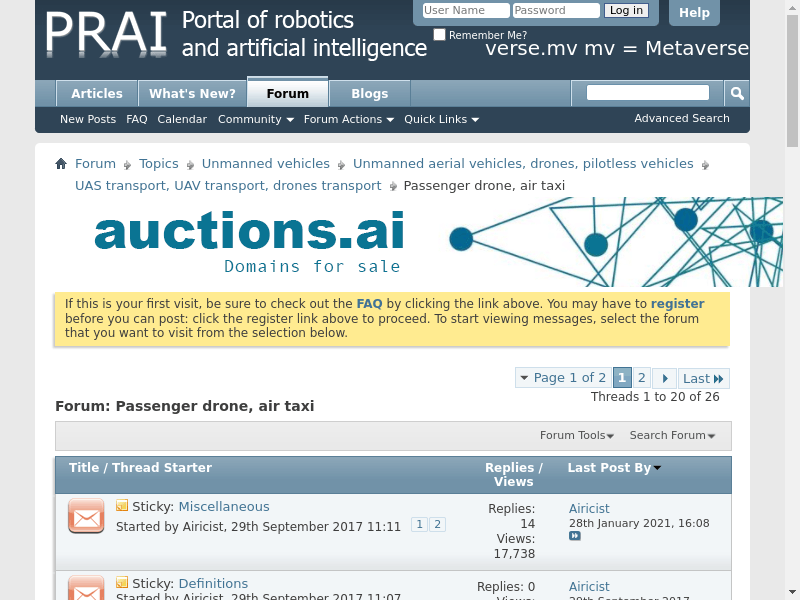Sort by Views column header
Image resolution: width=800 pixels, height=600 pixels.
pyautogui.click(x=514, y=482)
